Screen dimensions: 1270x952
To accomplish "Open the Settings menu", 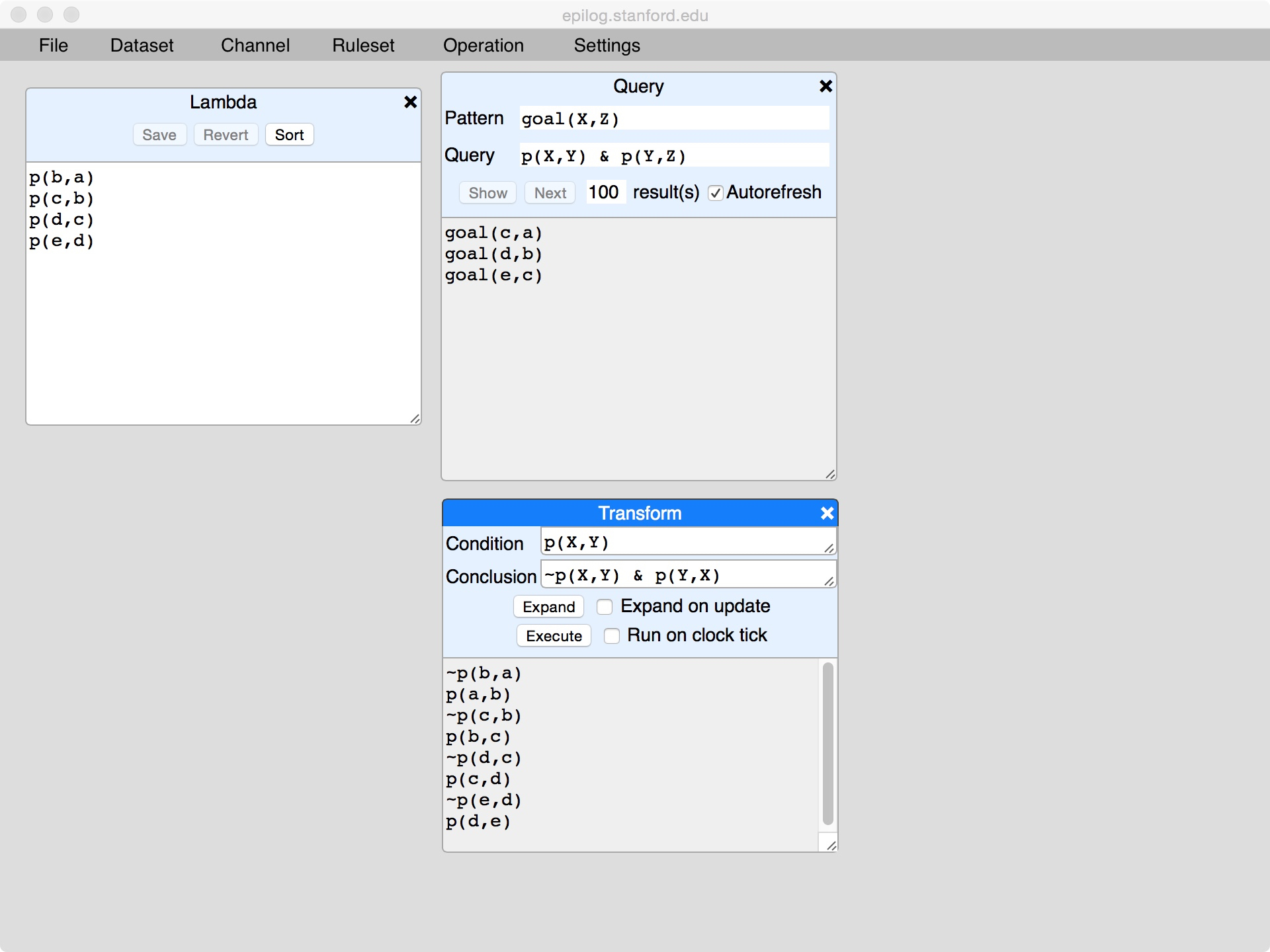I will pyautogui.click(x=607, y=45).
